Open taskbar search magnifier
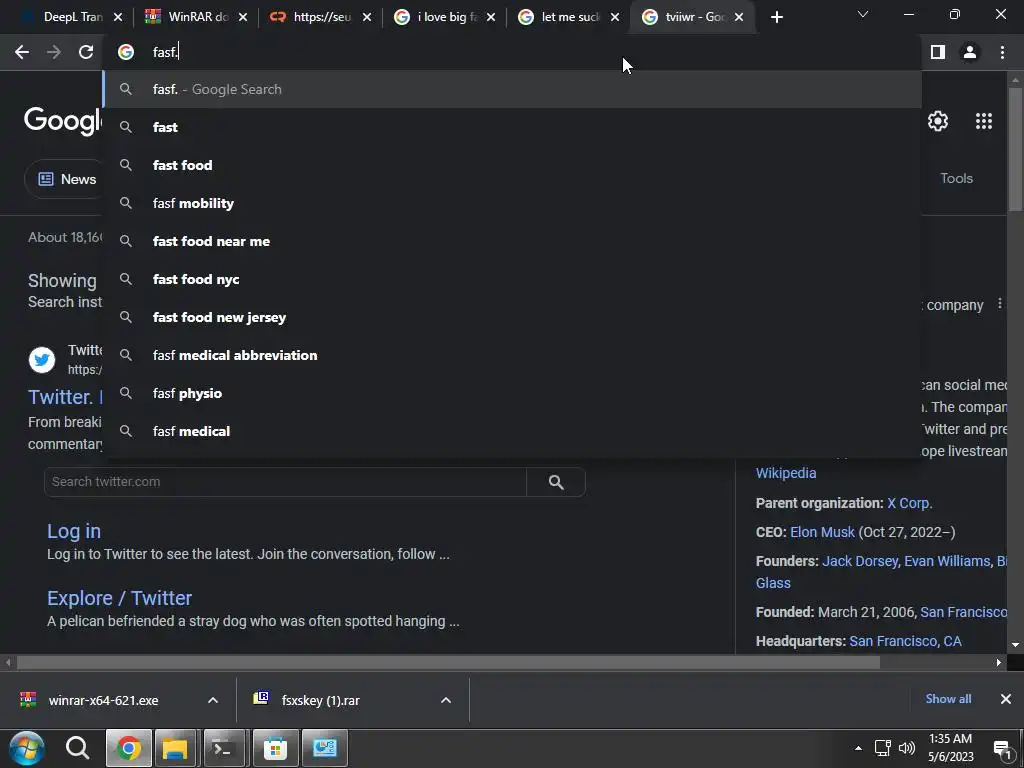This screenshot has height=768, width=1024. [x=77, y=748]
